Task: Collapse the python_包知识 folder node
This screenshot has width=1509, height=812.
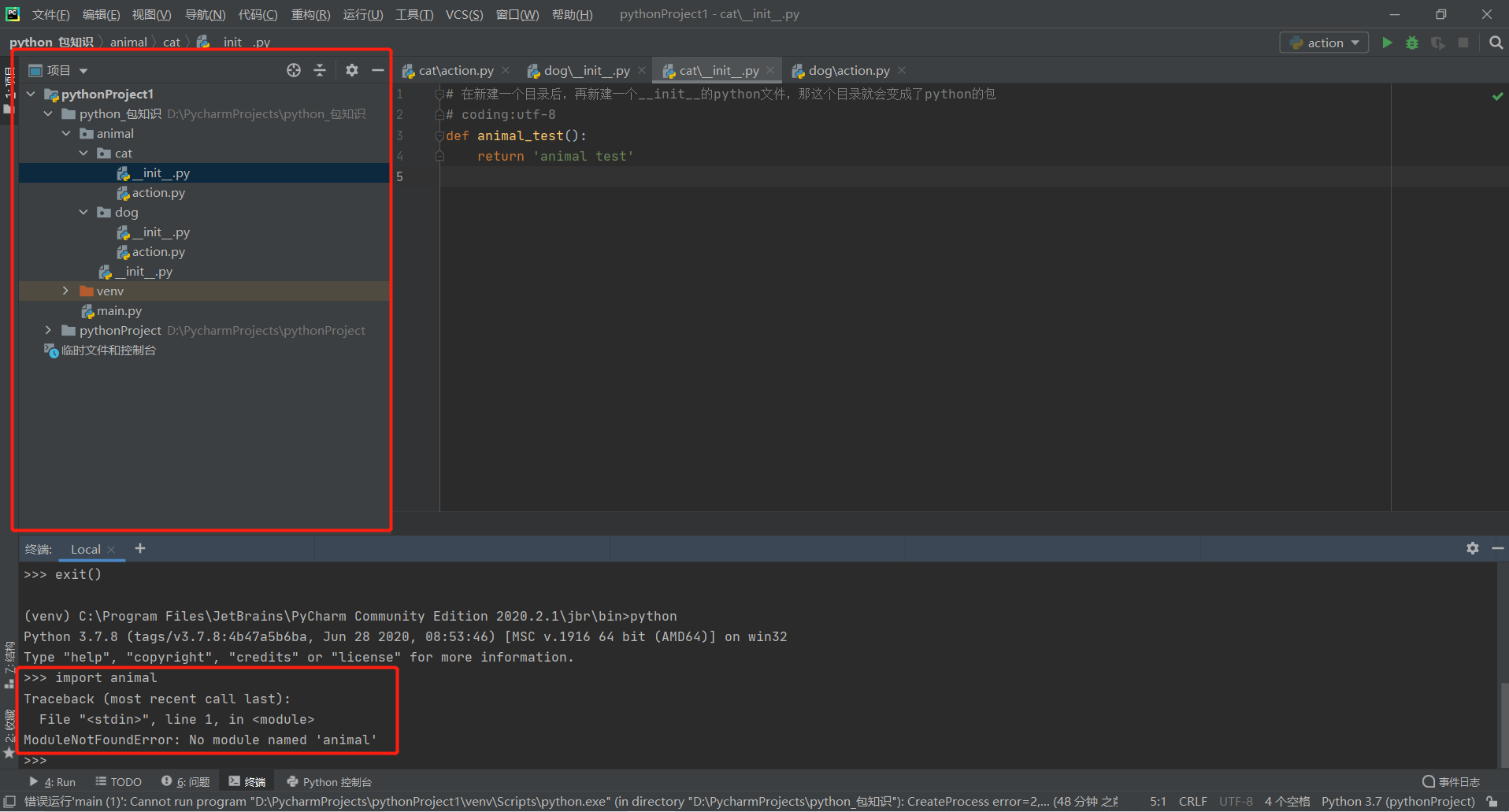Action: coord(49,114)
